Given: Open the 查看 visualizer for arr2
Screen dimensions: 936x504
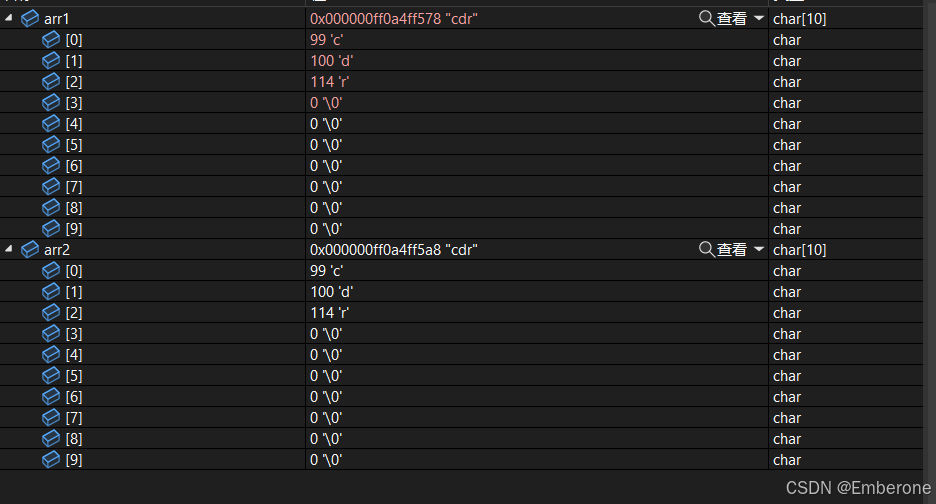Looking at the screenshot, I should 723,250.
